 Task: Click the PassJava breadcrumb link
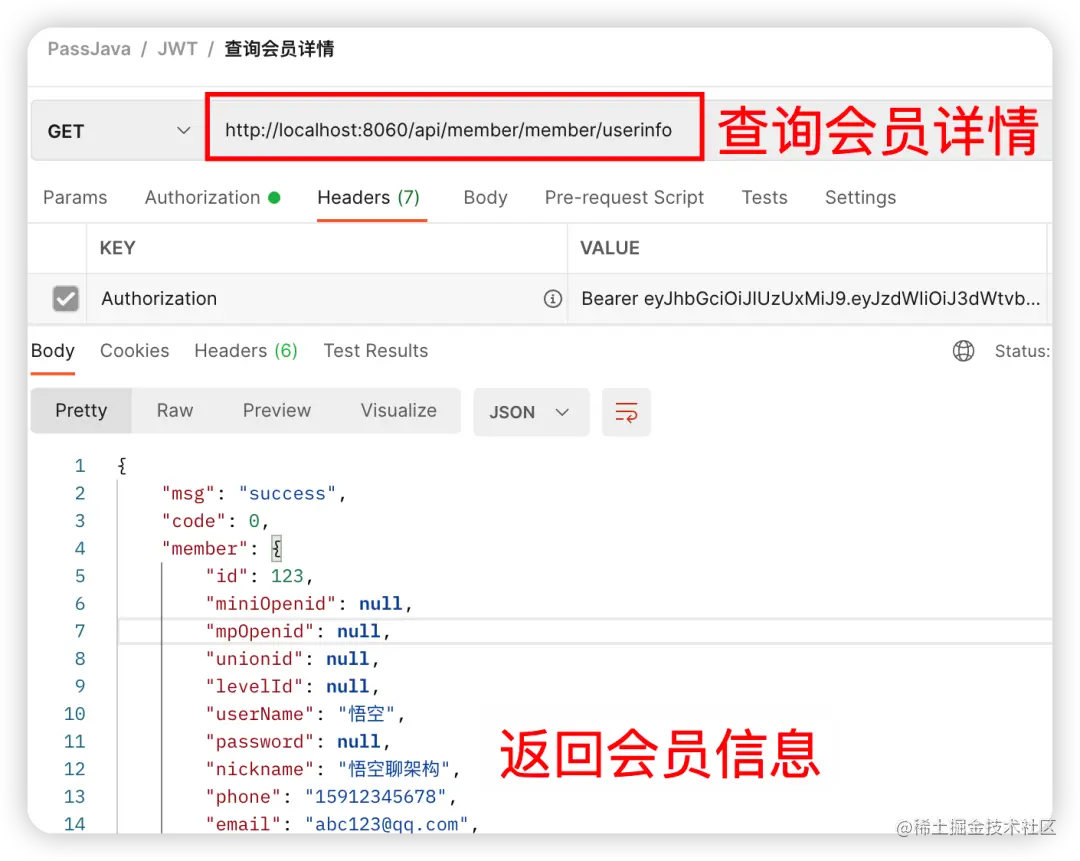tap(89, 48)
